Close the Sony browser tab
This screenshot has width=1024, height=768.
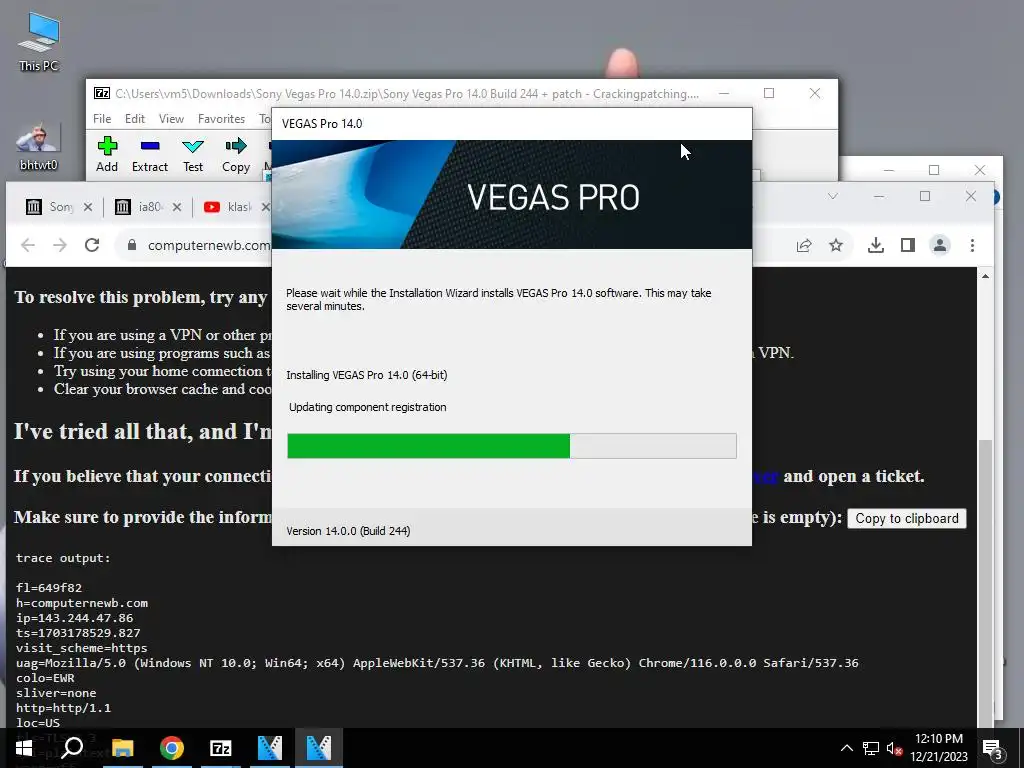coord(88,207)
